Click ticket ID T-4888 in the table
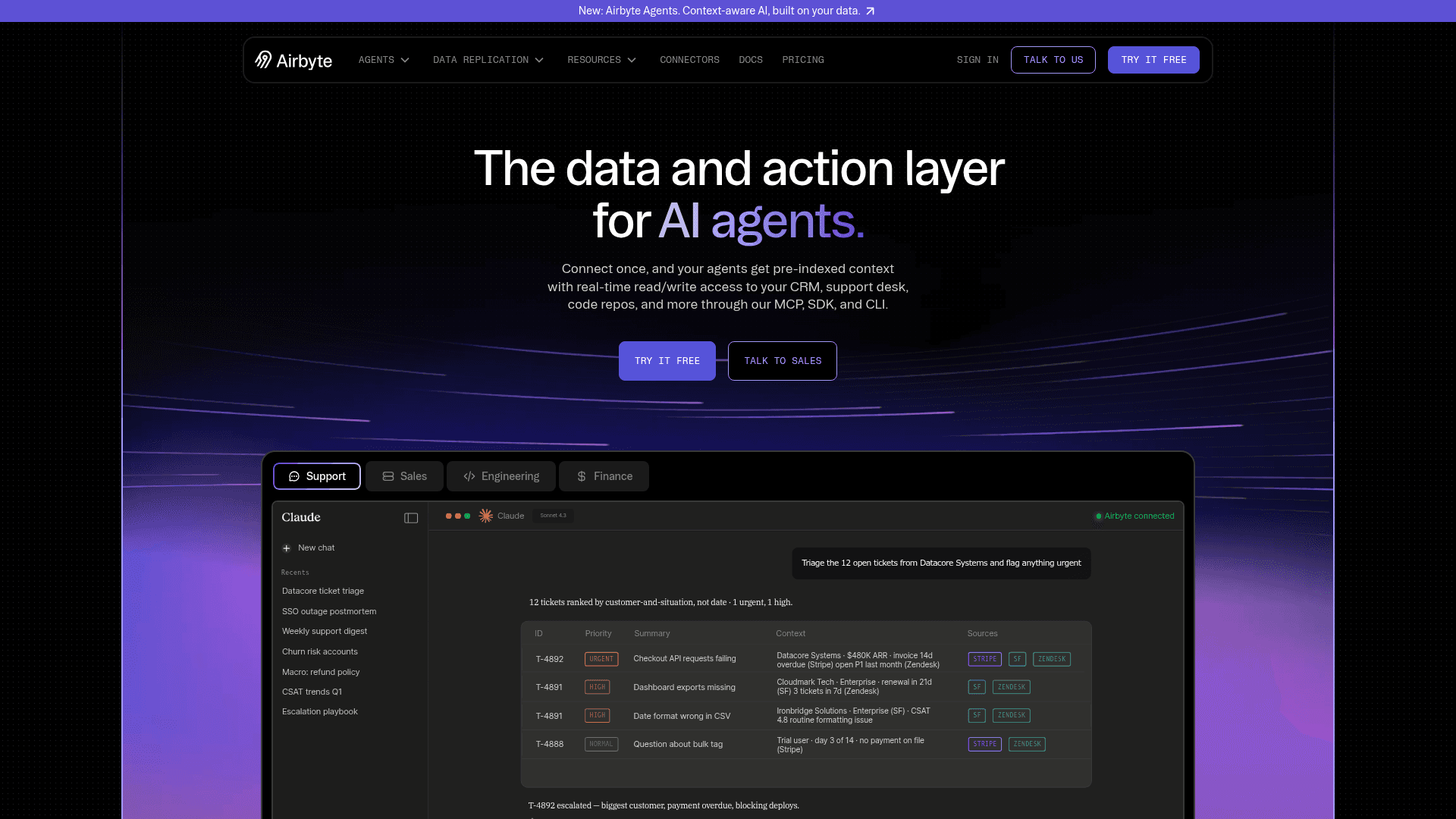Viewport: 1456px width, 819px height. coord(550,745)
